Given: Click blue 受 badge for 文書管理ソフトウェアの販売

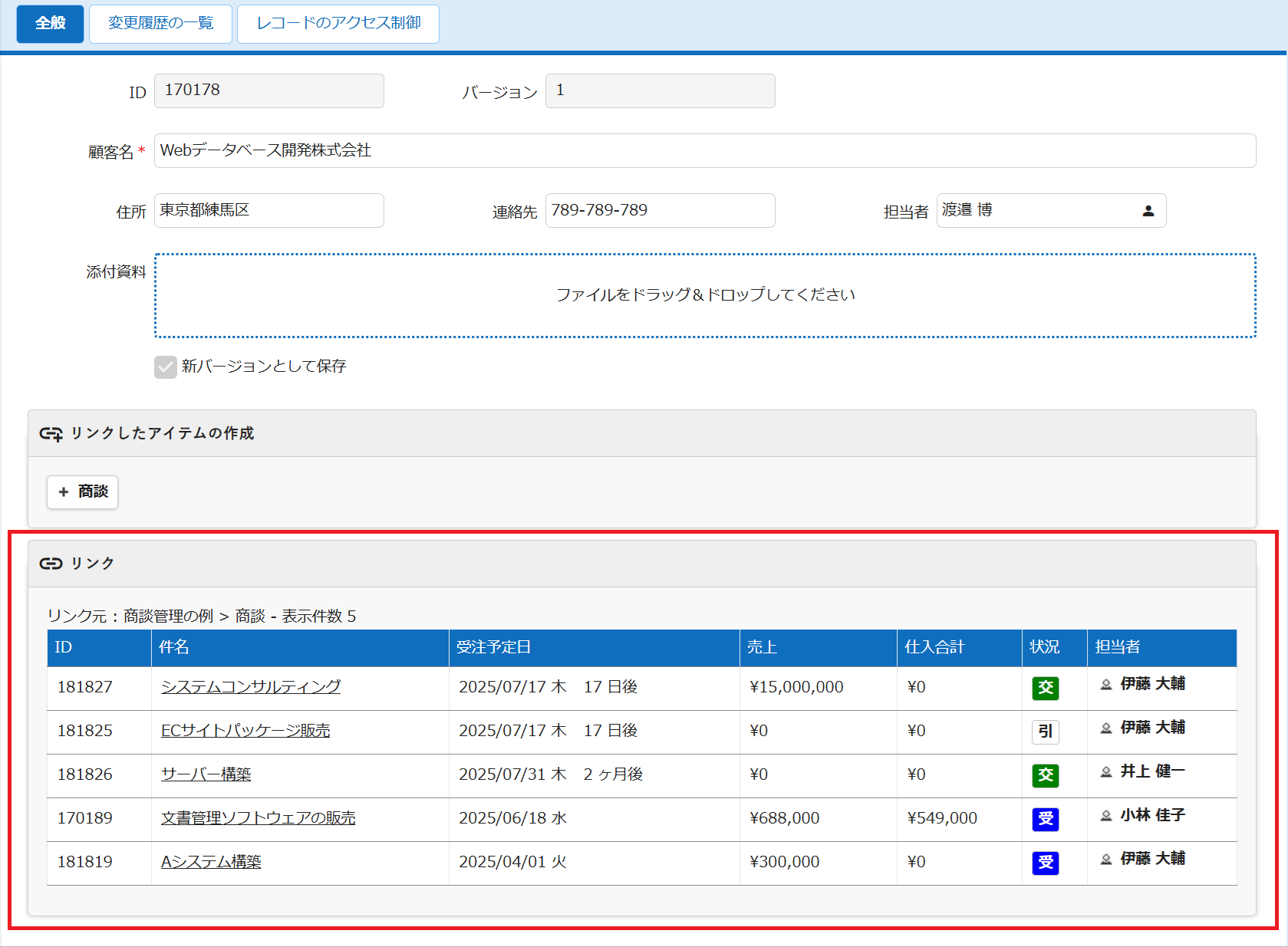Looking at the screenshot, I should (x=1045, y=819).
